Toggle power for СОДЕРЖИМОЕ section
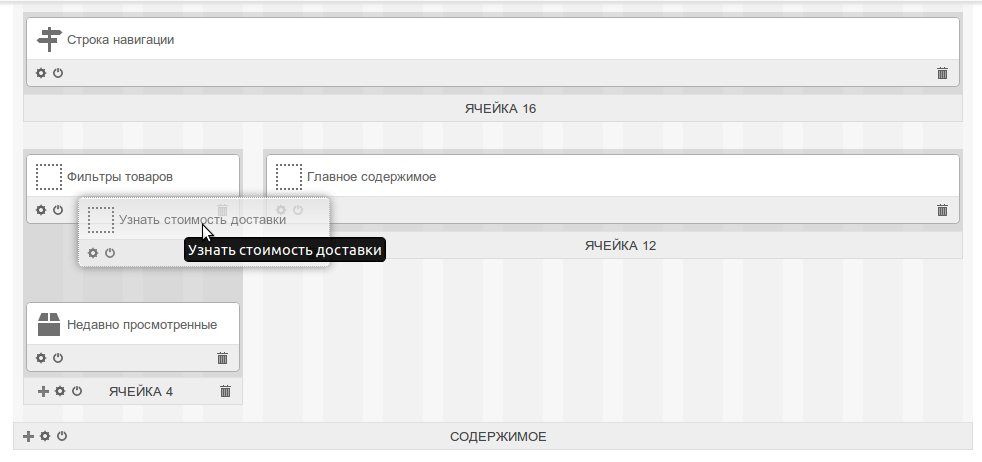This screenshot has width=982, height=462. (x=62, y=436)
